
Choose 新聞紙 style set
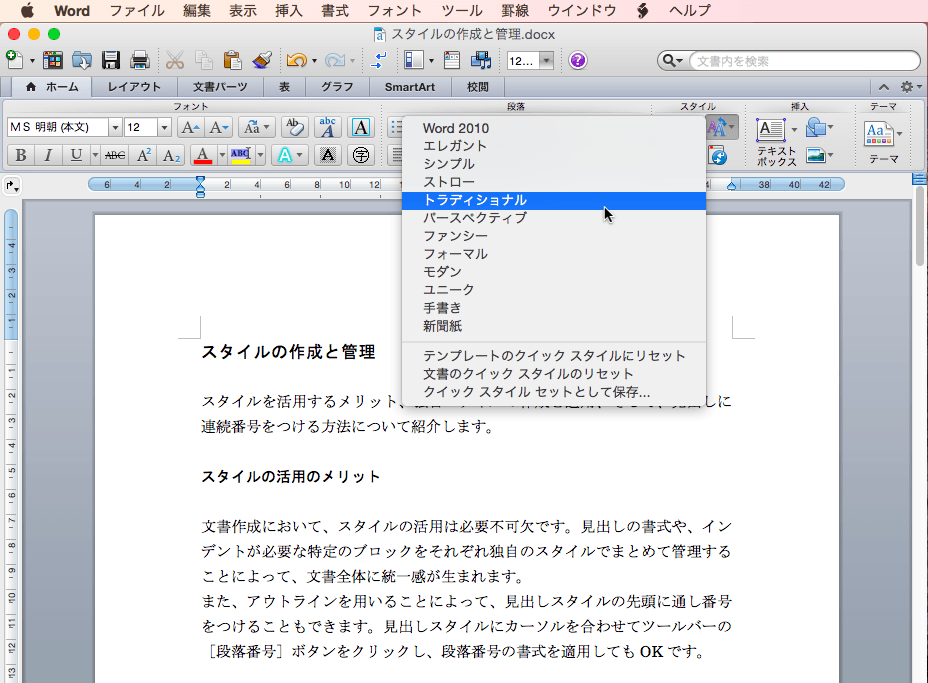[x=553, y=326]
